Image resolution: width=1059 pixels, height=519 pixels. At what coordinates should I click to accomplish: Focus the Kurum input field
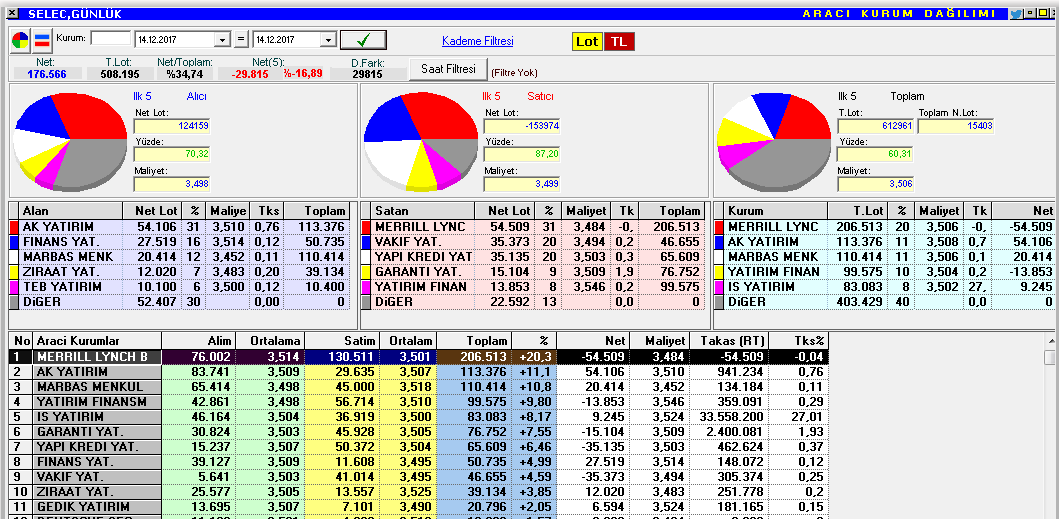coord(111,39)
